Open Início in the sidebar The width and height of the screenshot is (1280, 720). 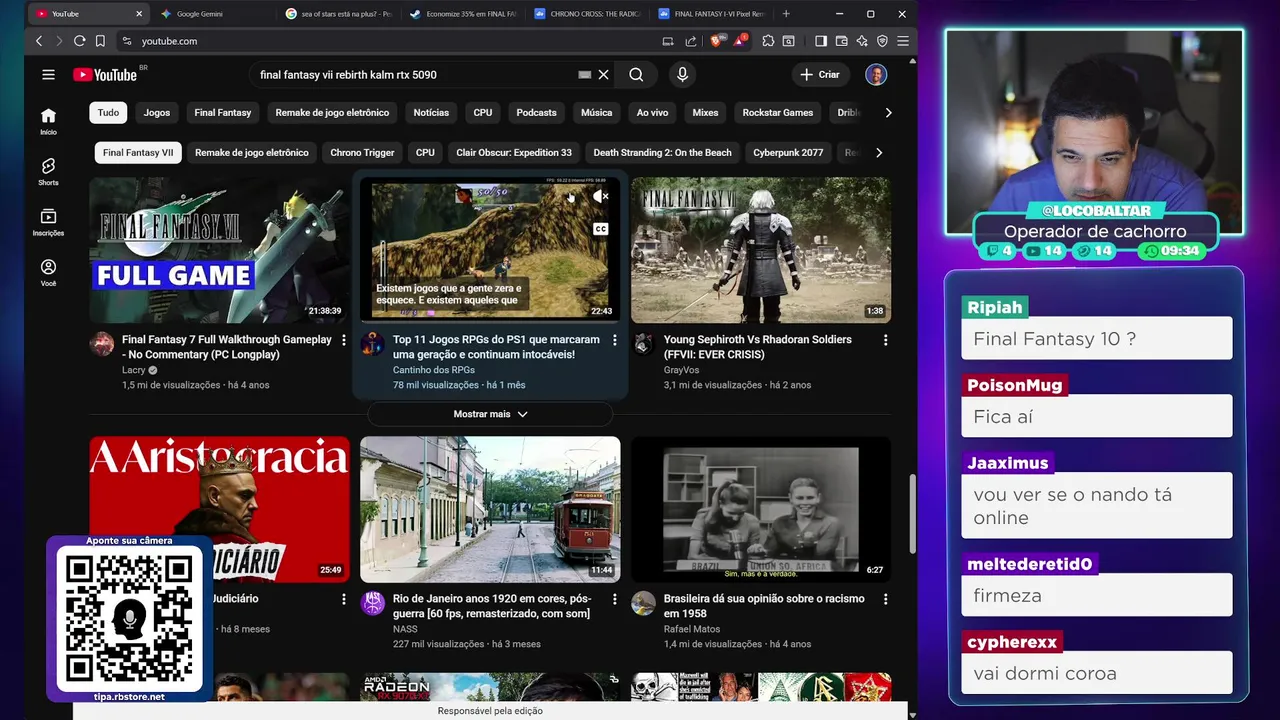coord(48,121)
